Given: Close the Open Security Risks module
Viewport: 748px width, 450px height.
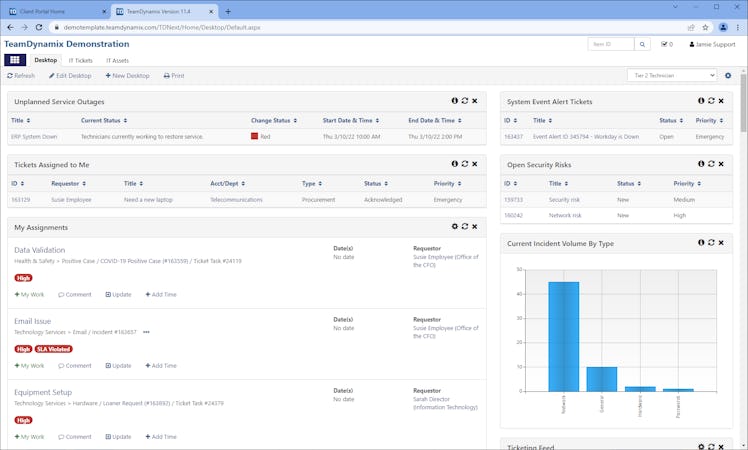Looking at the screenshot, I should coord(721,164).
